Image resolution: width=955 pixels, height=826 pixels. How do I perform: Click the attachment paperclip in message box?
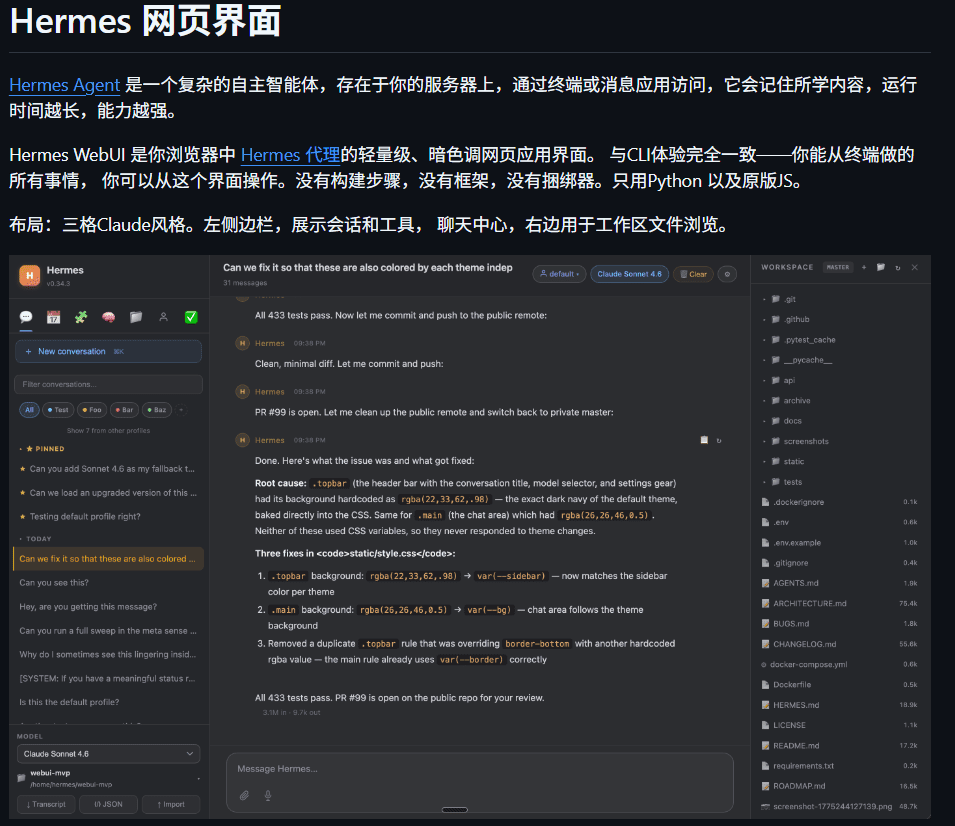click(x=243, y=795)
